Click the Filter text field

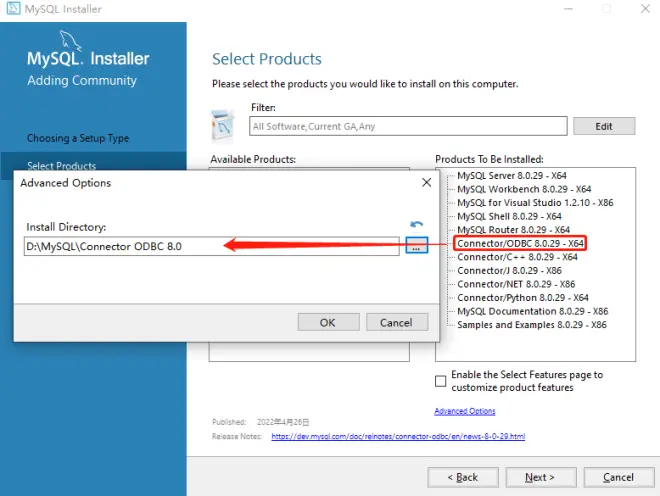click(x=408, y=126)
